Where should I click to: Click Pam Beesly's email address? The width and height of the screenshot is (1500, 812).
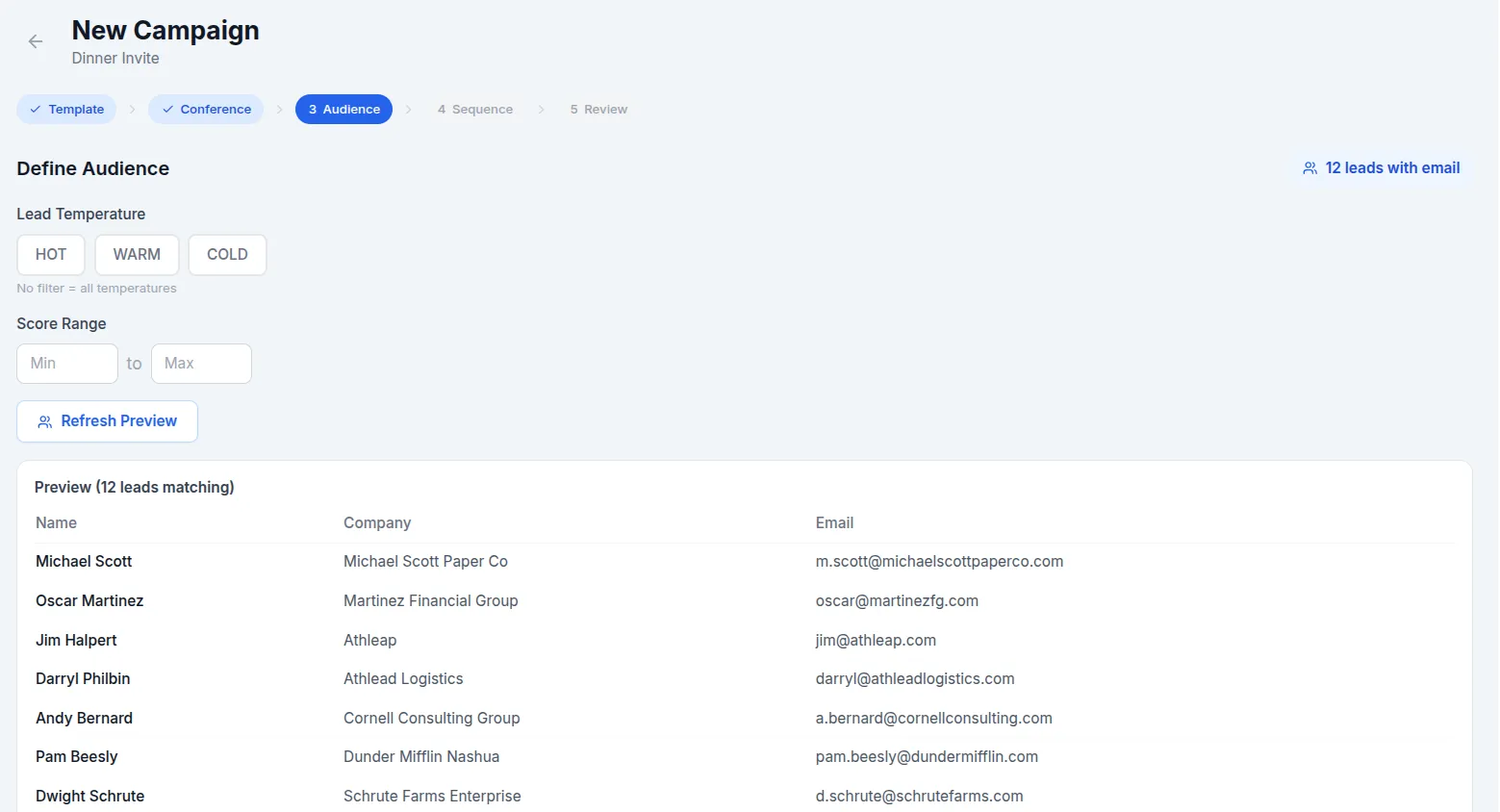(x=926, y=757)
